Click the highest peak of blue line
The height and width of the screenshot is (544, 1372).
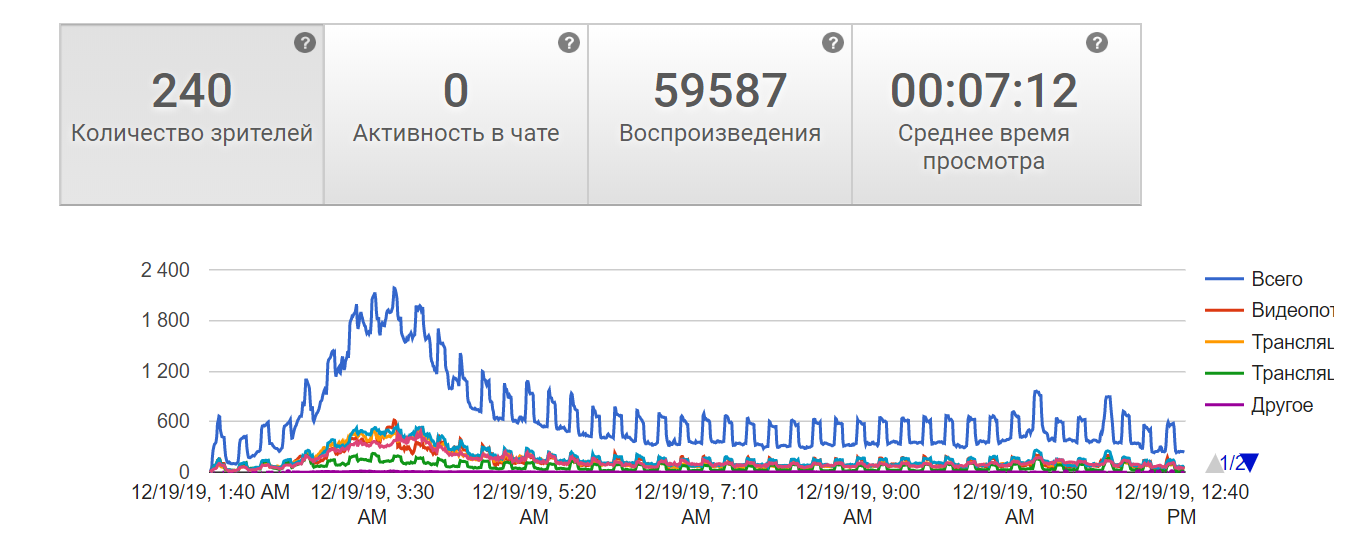pyautogui.click(x=394, y=289)
